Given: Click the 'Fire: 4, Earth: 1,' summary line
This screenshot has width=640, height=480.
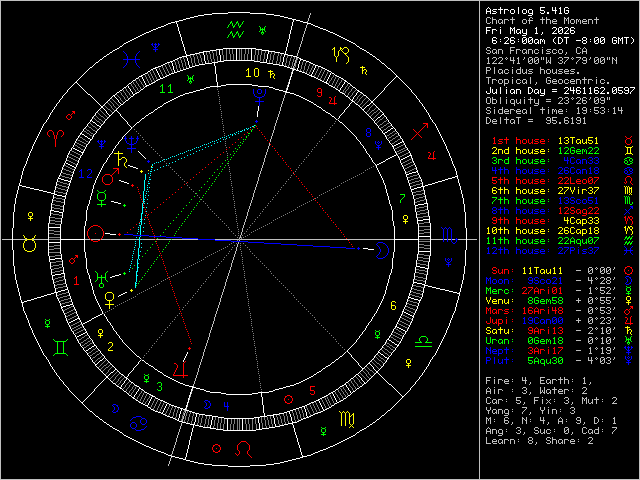Looking at the screenshot, I should coord(539,381).
